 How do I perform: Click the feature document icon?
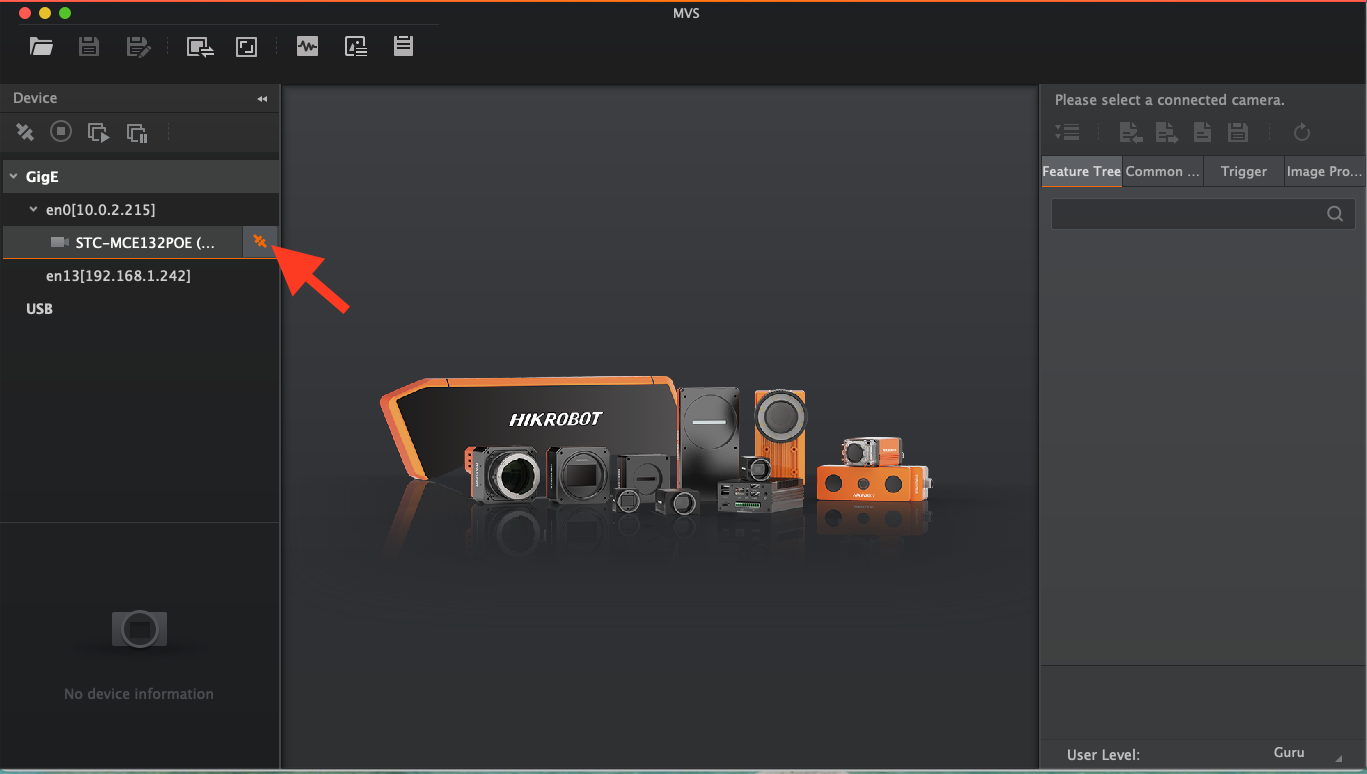pos(1203,132)
